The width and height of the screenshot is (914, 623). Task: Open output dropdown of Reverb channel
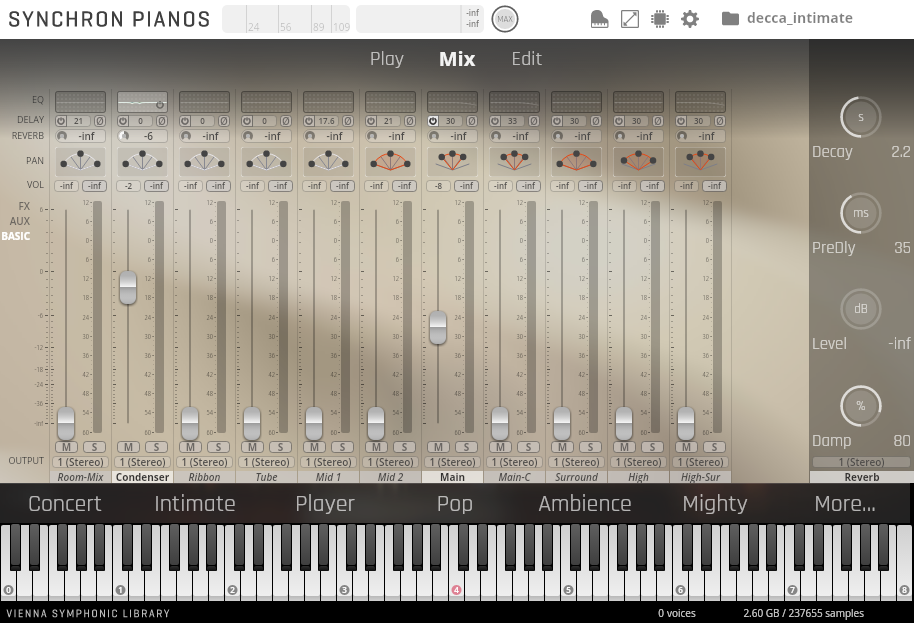861,462
